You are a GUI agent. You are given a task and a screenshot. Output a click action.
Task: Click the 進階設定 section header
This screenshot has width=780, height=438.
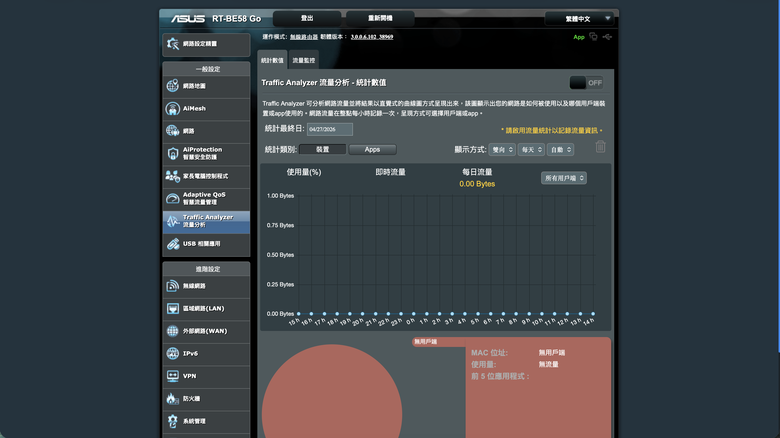click(206, 269)
